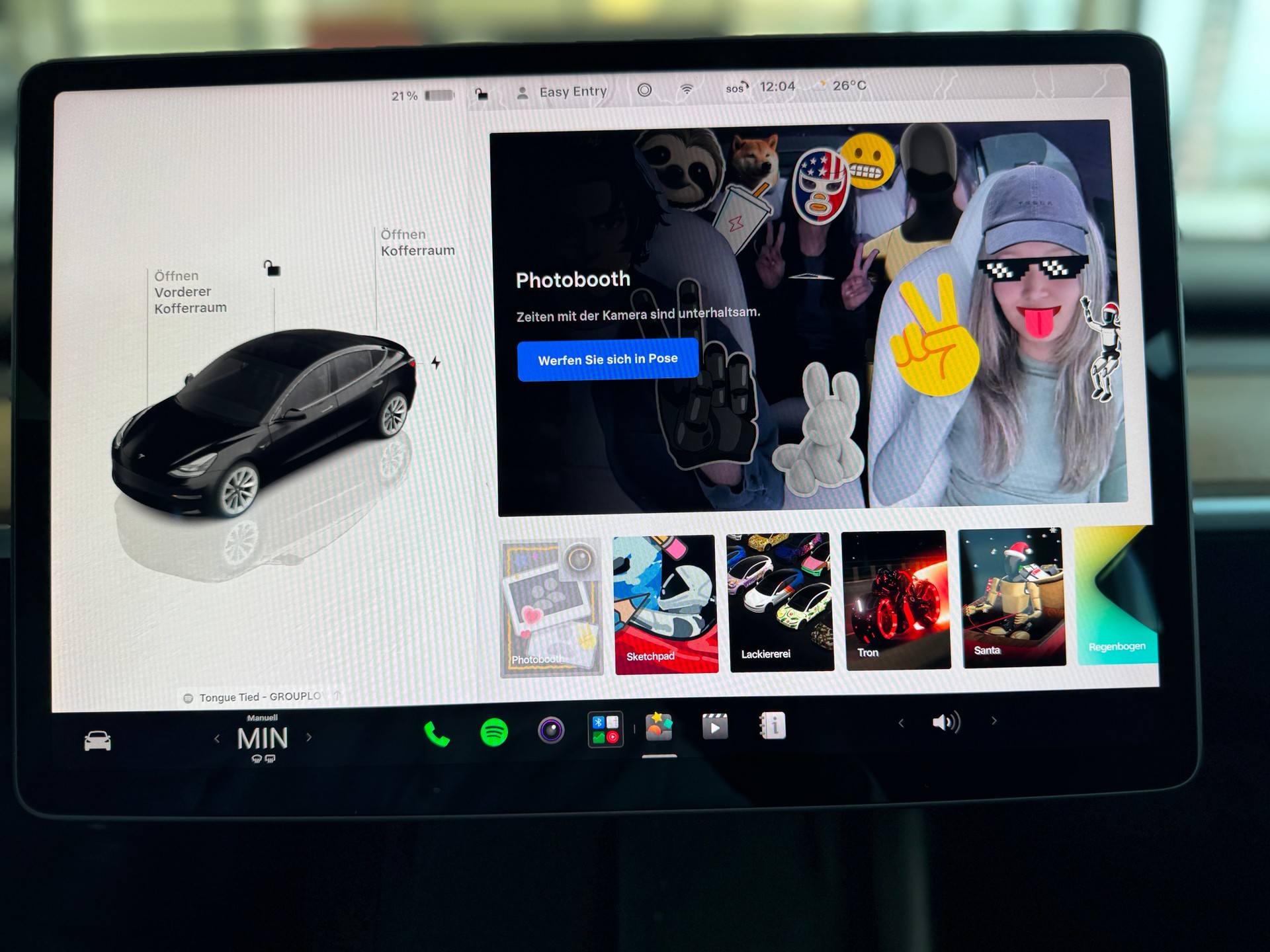Toggle the car lock icon above vehicle

click(x=272, y=268)
